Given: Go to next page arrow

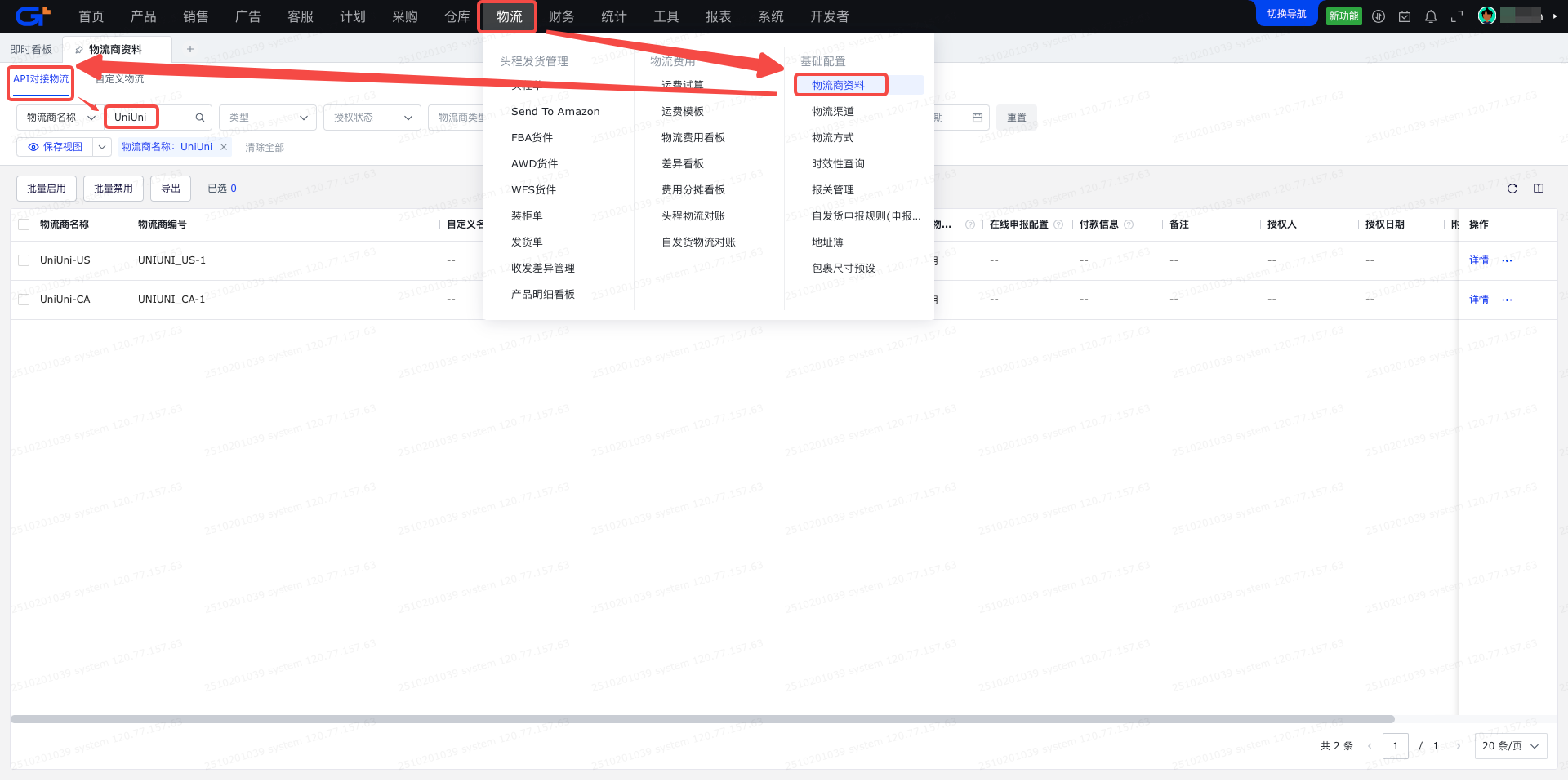Looking at the screenshot, I should coord(1458,746).
